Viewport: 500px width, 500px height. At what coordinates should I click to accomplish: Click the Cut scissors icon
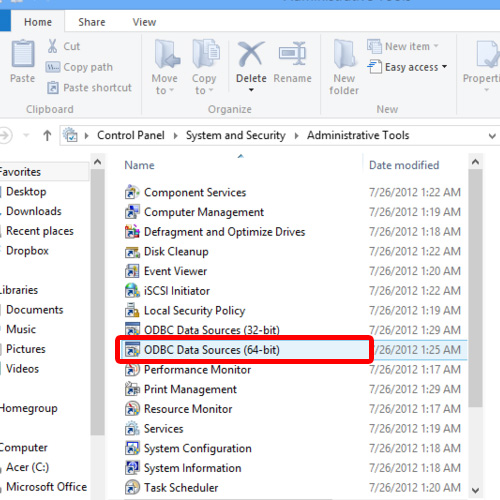[52, 46]
